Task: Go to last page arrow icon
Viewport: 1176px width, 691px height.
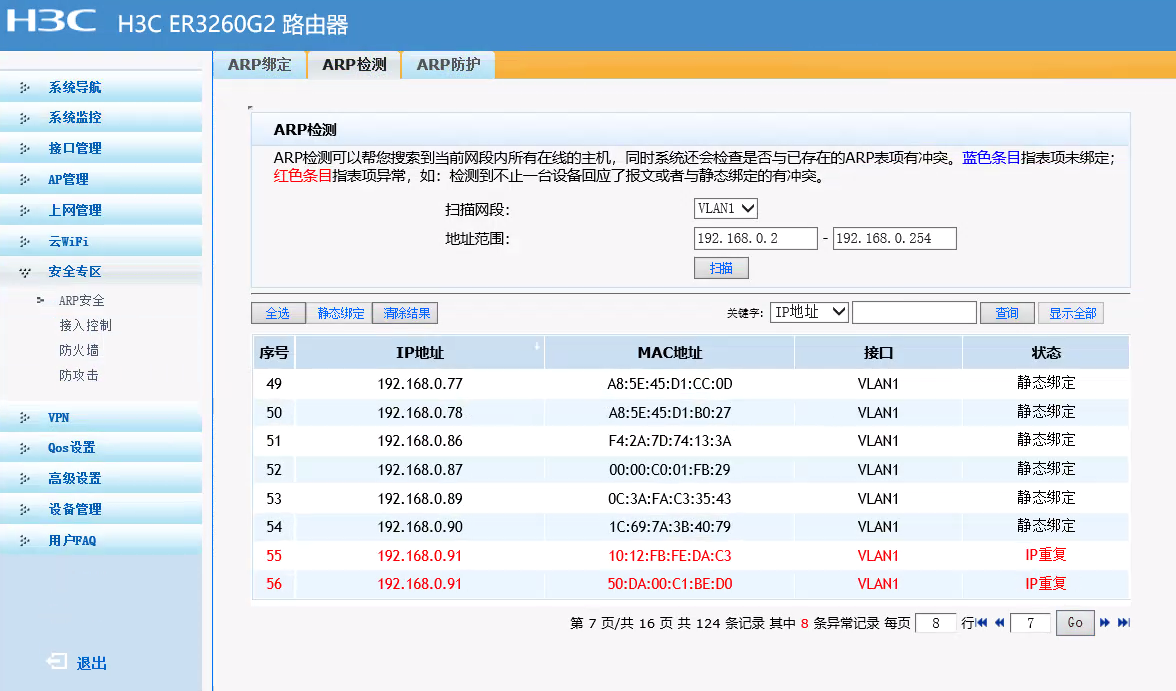Action: [1124, 623]
